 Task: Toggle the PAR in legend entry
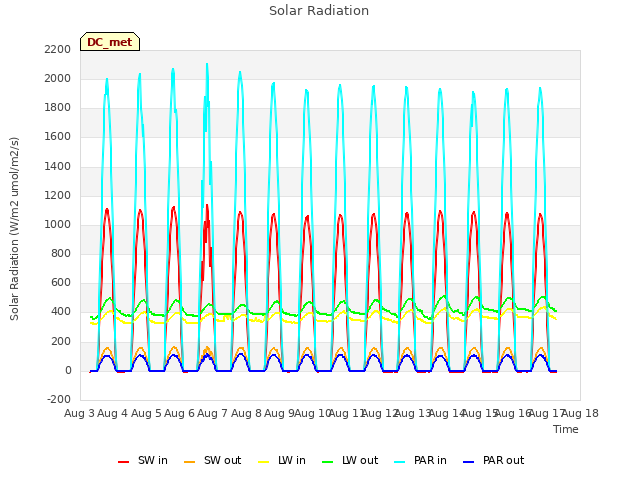(420, 460)
